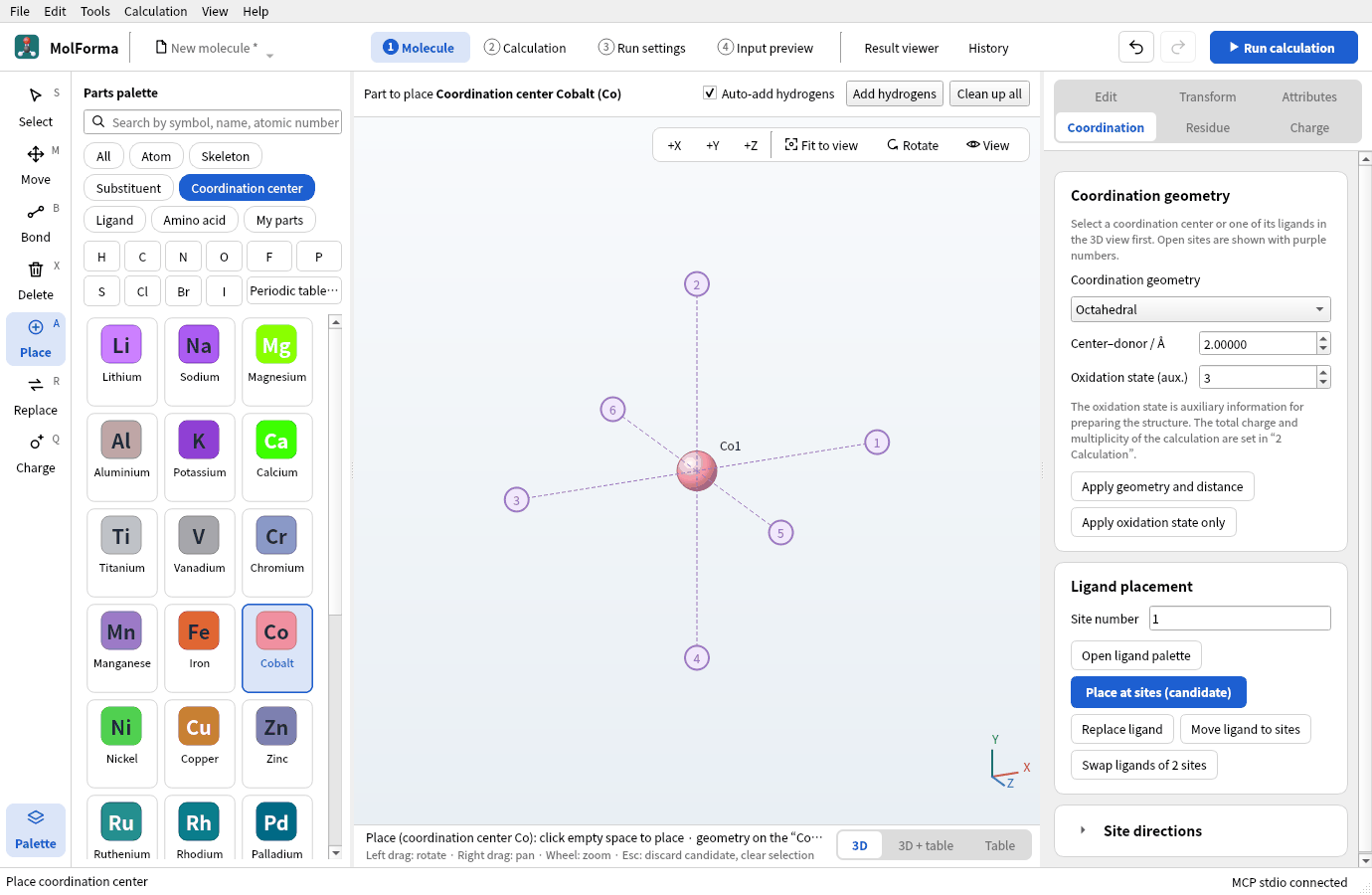The width and height of the screenshot is (1372, 895).
Task: Open the Palette panel button
Action: pos(36,828)
